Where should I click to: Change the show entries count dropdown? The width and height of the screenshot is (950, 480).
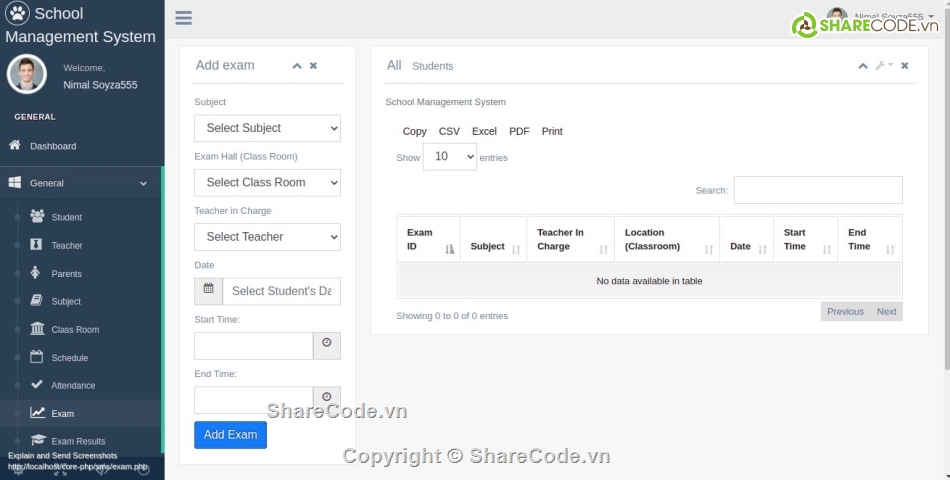pos(450,157)
